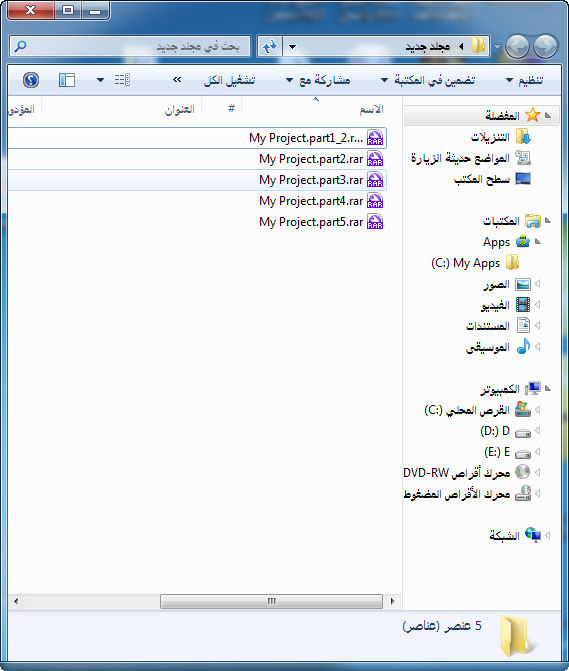Expand القرص المحلي (C:) tree arrow

(x=538, y=410)
